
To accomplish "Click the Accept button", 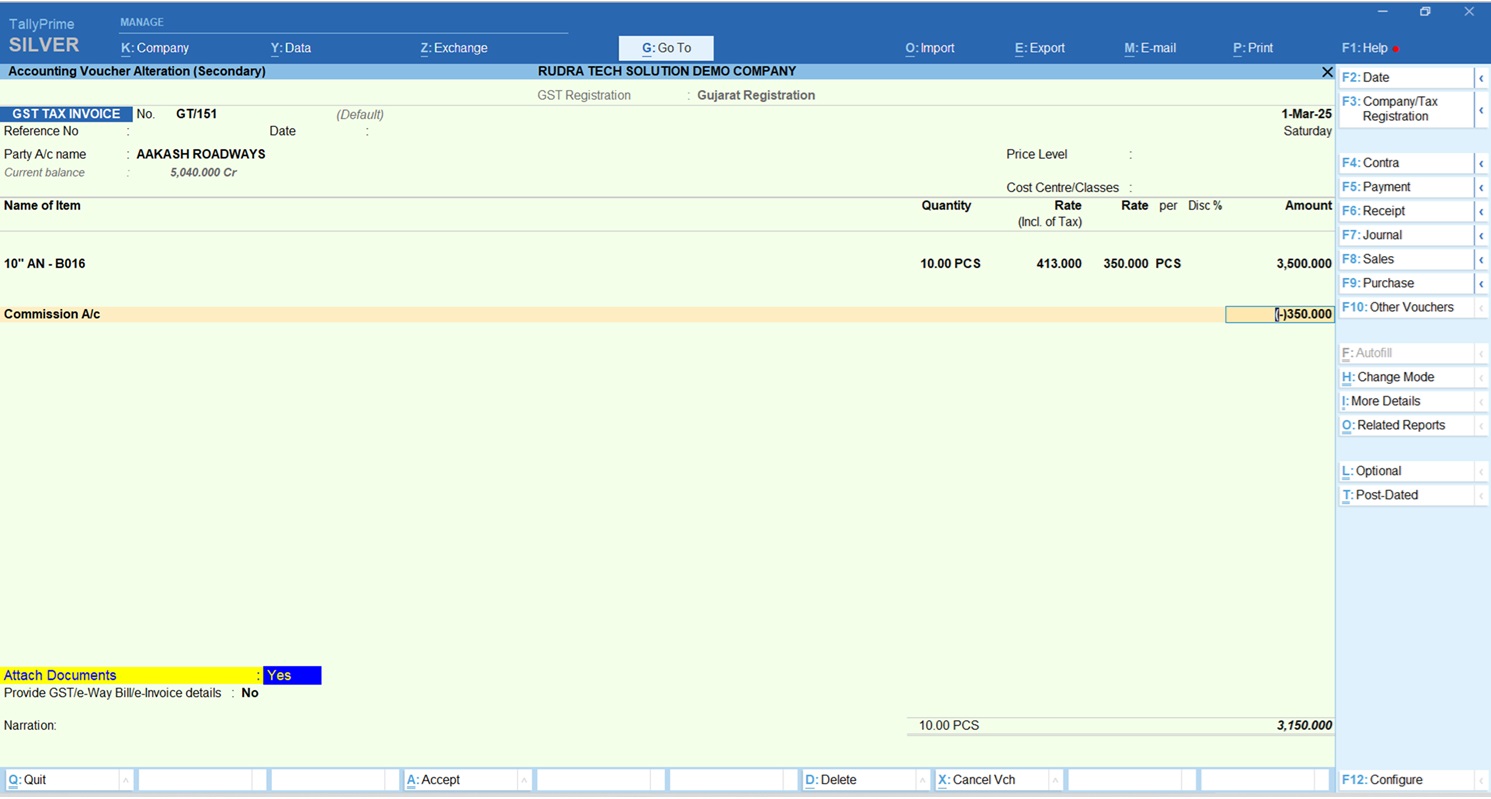I will coord(433,780).
